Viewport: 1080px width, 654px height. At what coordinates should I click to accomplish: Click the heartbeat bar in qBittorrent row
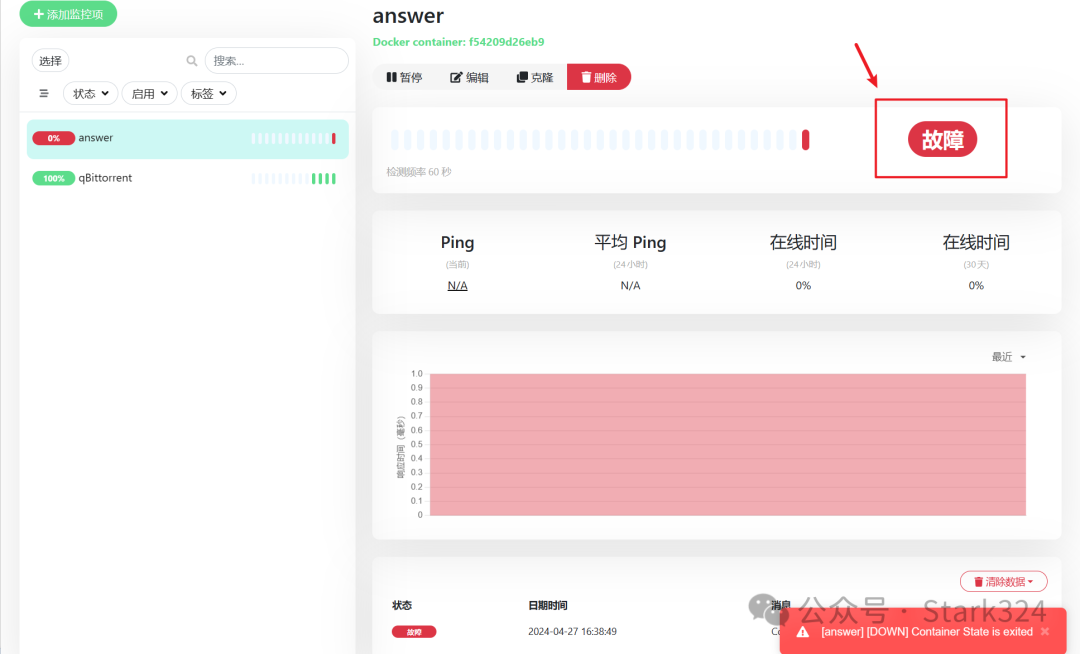(293, 178)
